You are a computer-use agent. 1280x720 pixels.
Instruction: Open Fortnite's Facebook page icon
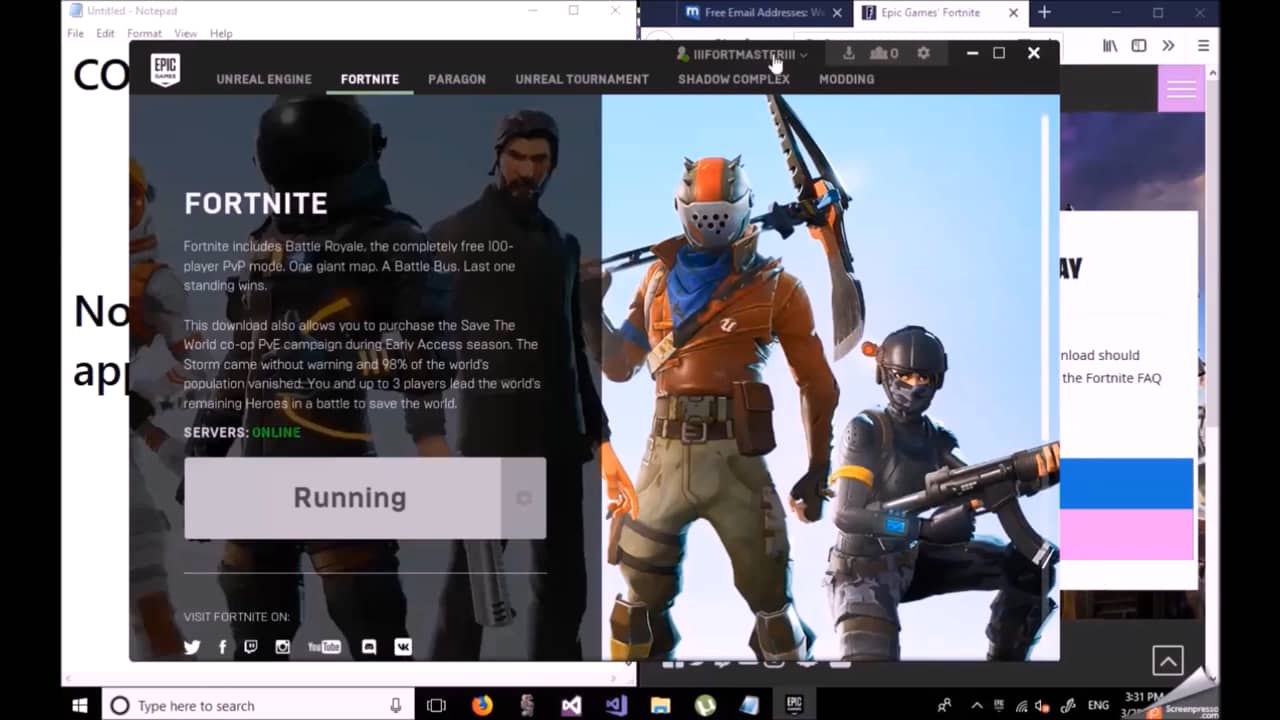click(222, 647)
